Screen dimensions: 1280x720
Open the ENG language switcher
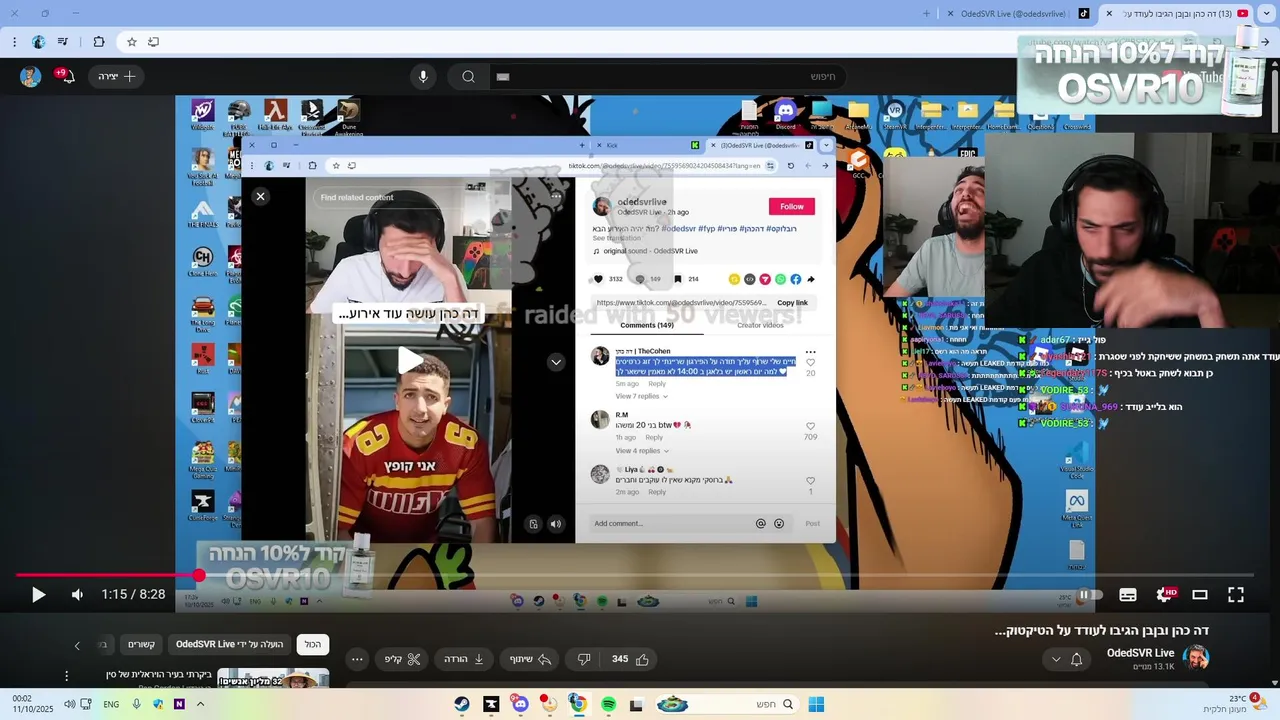[x=111, y=704]
